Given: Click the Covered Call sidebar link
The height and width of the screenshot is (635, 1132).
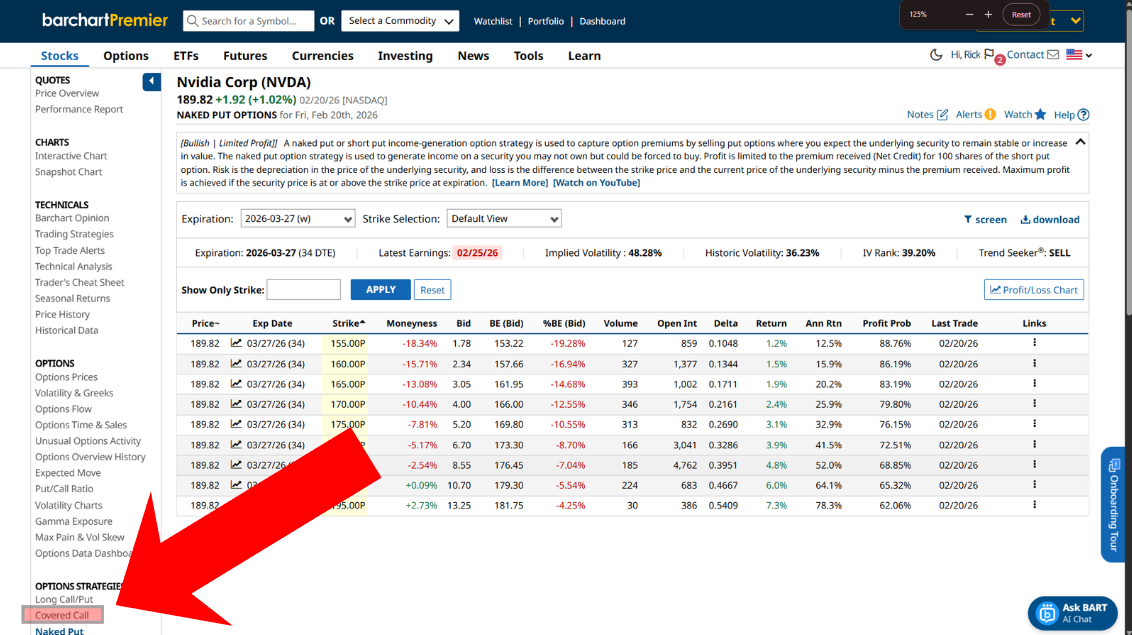Looking at the screenshot, I should click(62, 616).
